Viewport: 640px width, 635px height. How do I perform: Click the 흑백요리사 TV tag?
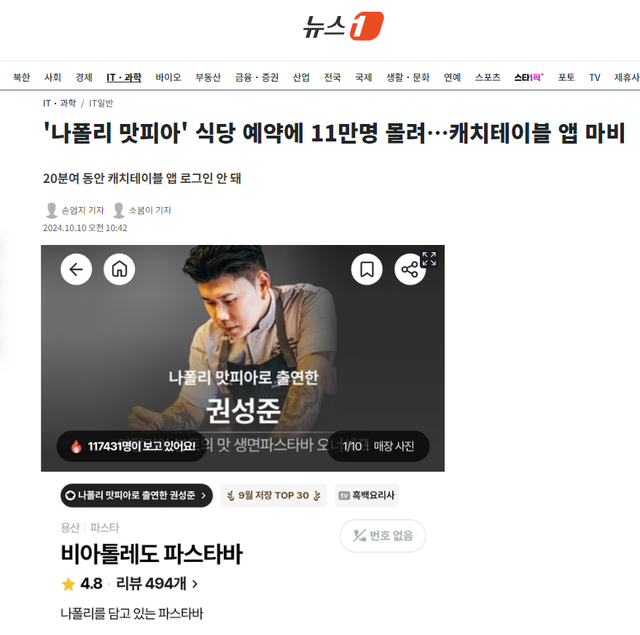coord(367,495)
